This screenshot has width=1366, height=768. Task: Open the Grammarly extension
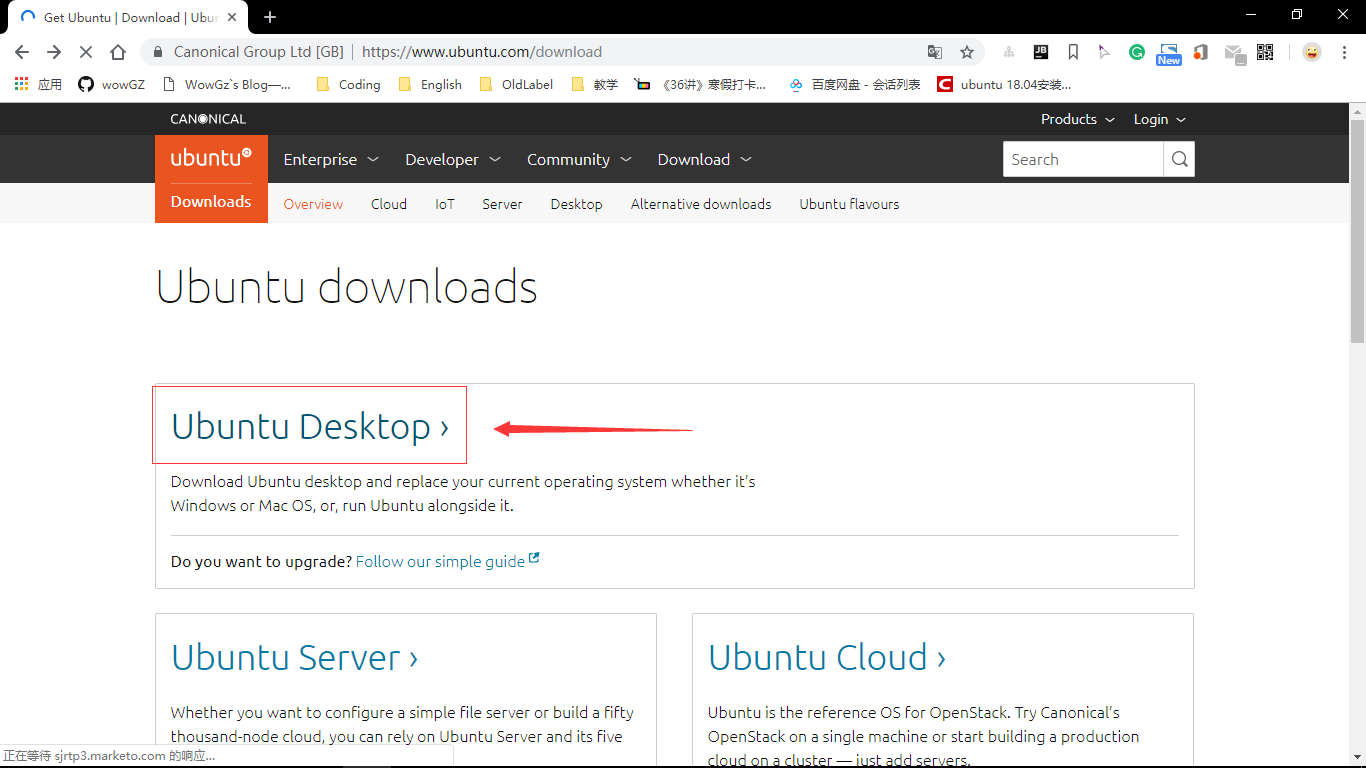pos(1137,52)
